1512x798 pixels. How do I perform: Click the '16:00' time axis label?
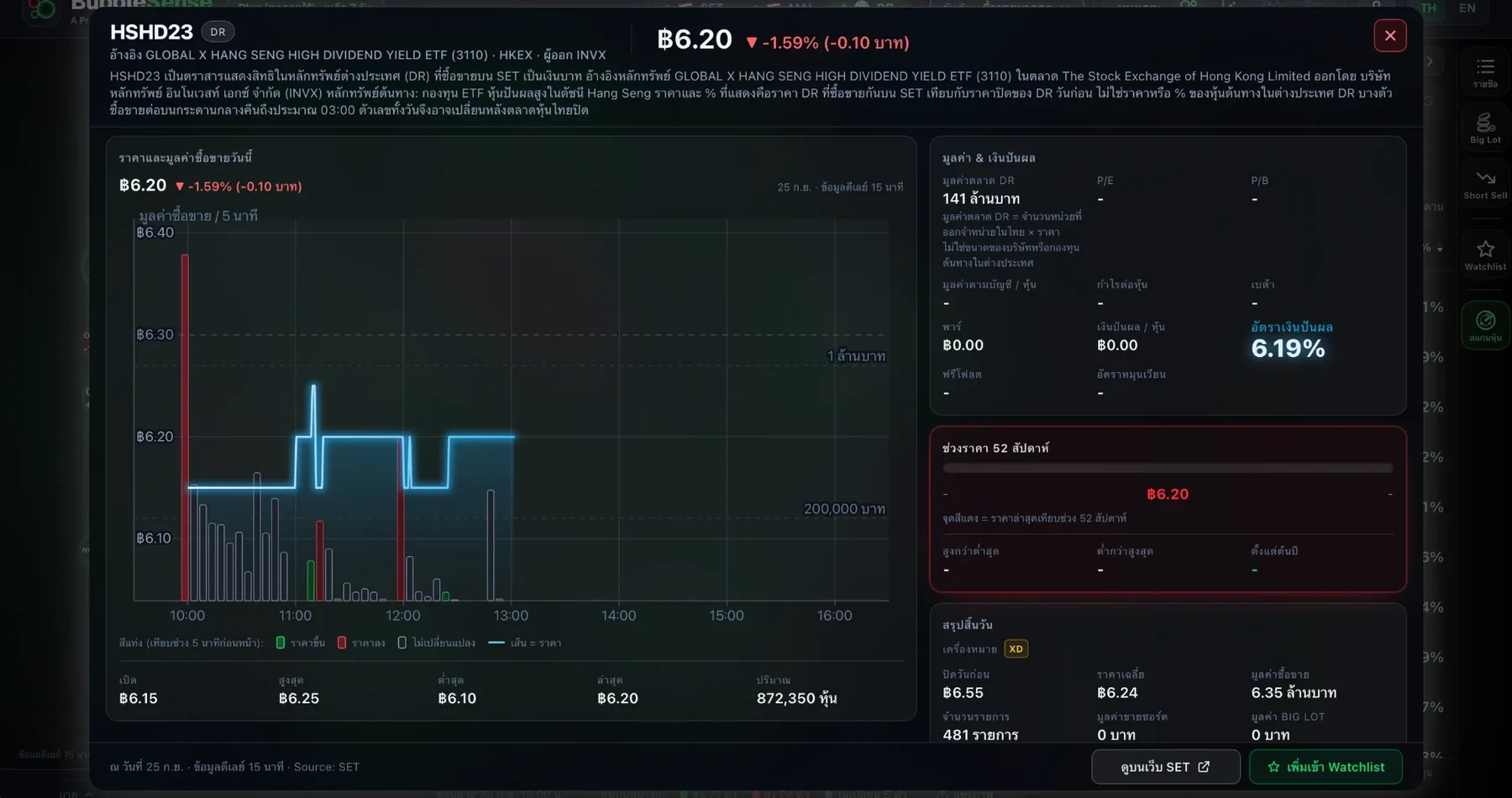834,616
